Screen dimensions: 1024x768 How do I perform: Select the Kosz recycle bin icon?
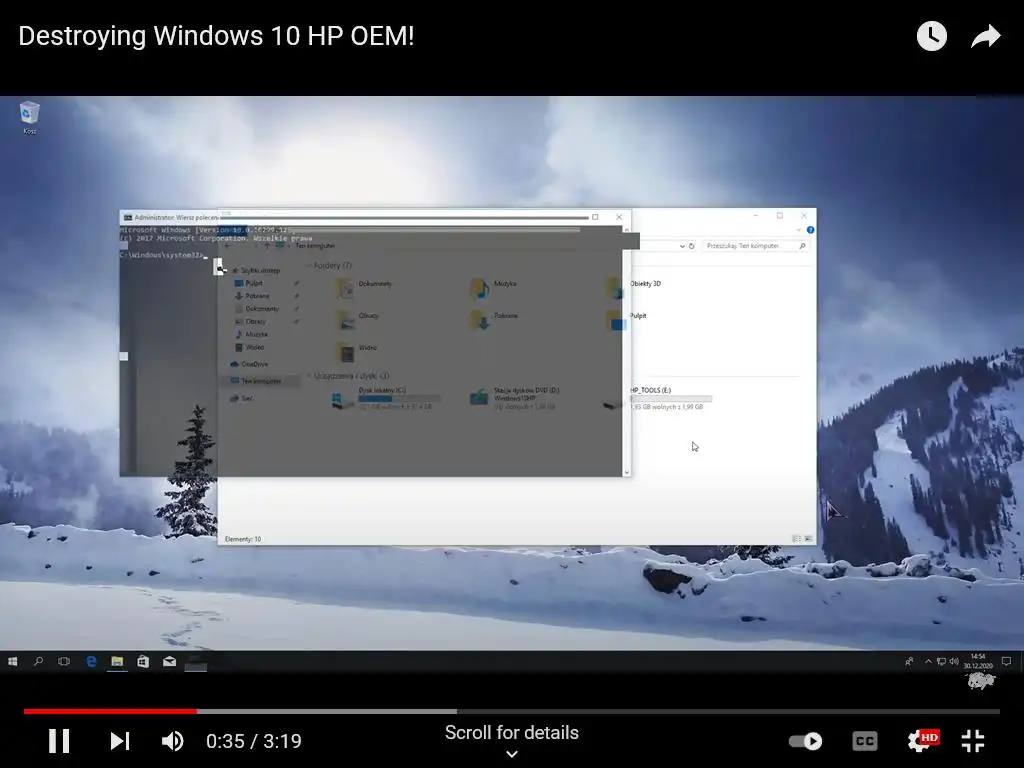29,117
